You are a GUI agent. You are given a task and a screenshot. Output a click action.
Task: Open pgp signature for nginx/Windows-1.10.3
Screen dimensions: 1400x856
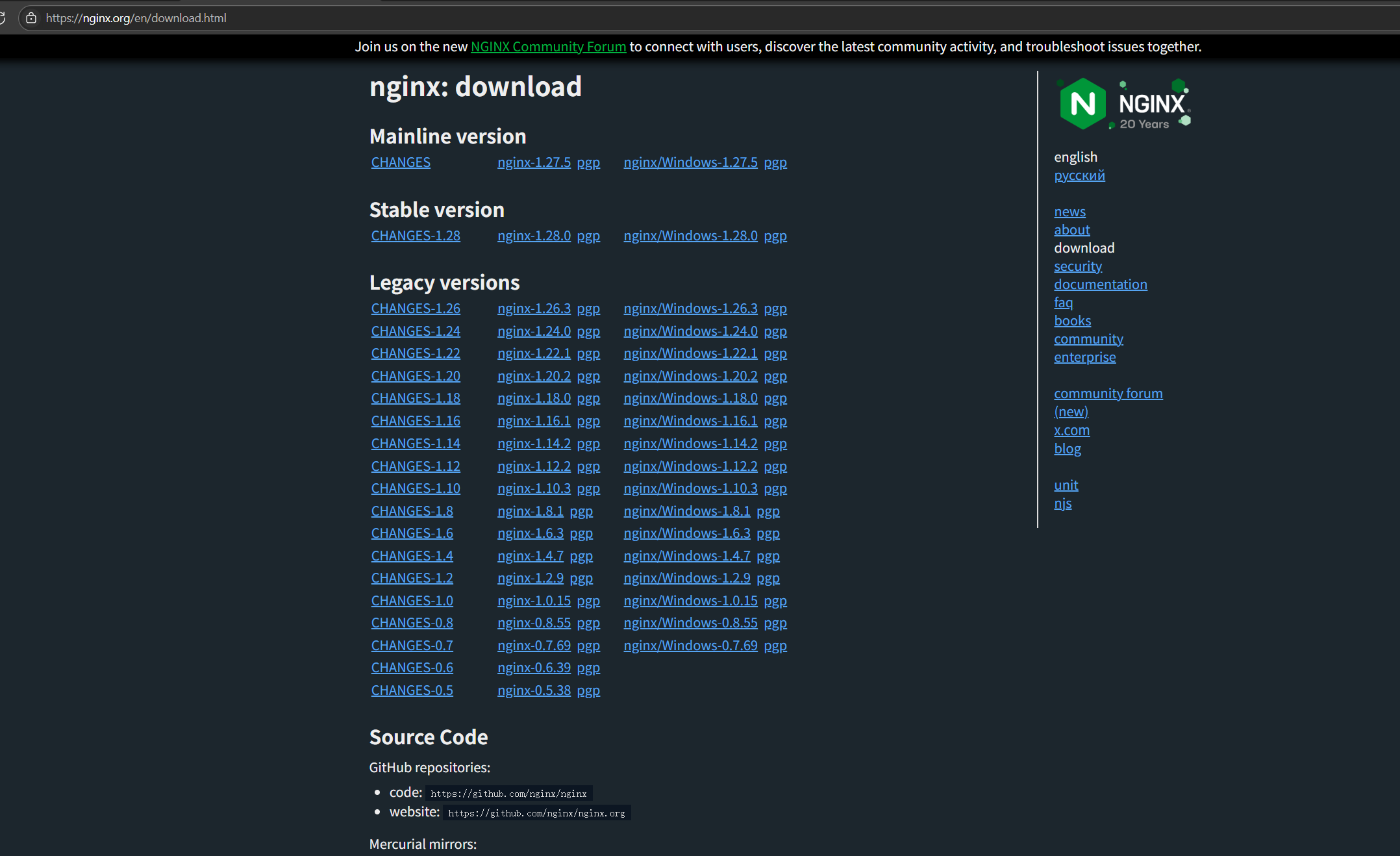[x=775, y=488]
